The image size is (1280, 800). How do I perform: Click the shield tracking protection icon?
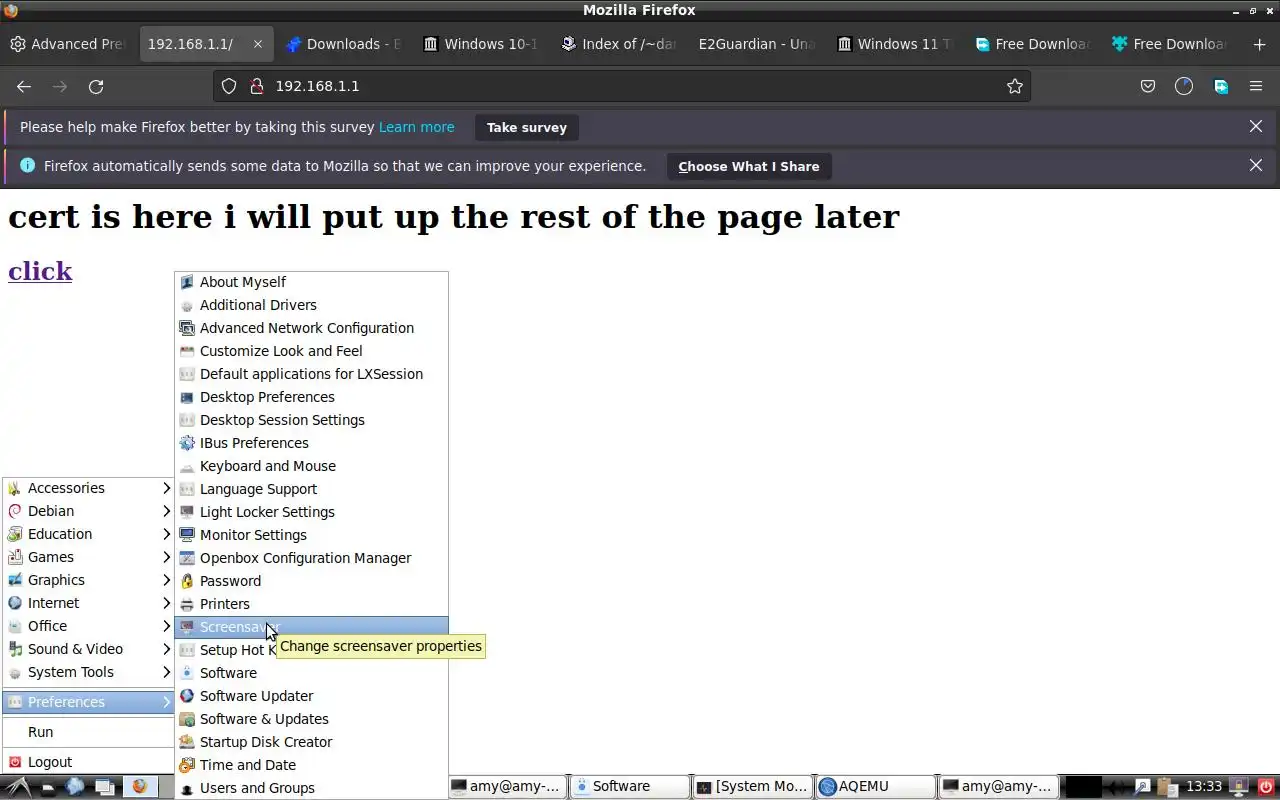[x=229, y=86]
